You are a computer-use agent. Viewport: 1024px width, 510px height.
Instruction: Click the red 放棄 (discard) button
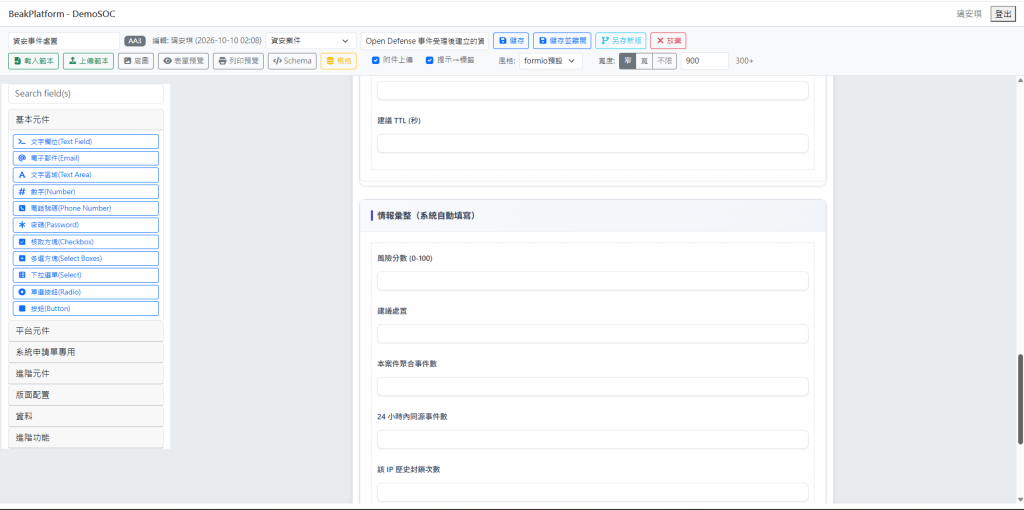pyautogui.click(x=668, y=40)
